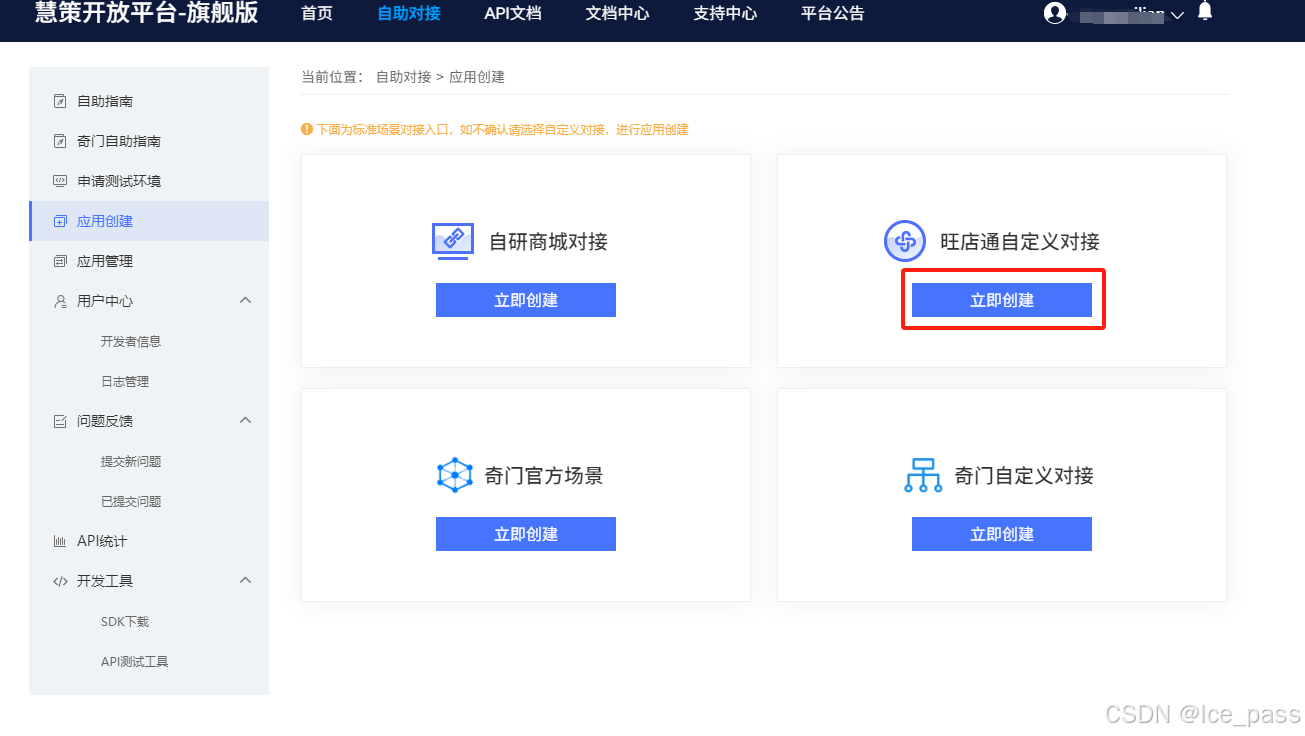Click the 旺店通自定义对接 card title
This screenshot has height=736, width=1305.
1020,241
